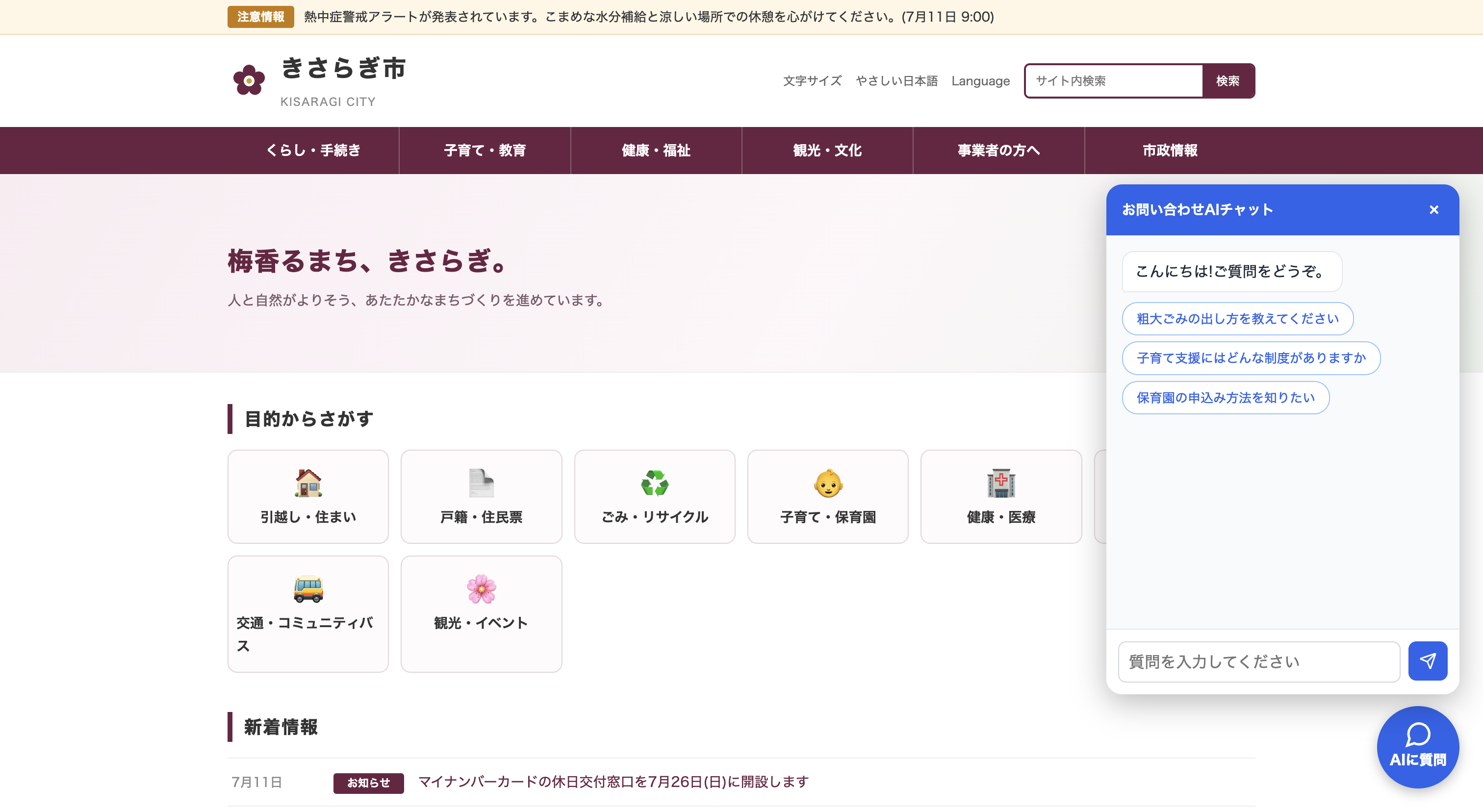Click the 目的からさがす heading
Screen dimensions: 1483x812
point(309,419)
